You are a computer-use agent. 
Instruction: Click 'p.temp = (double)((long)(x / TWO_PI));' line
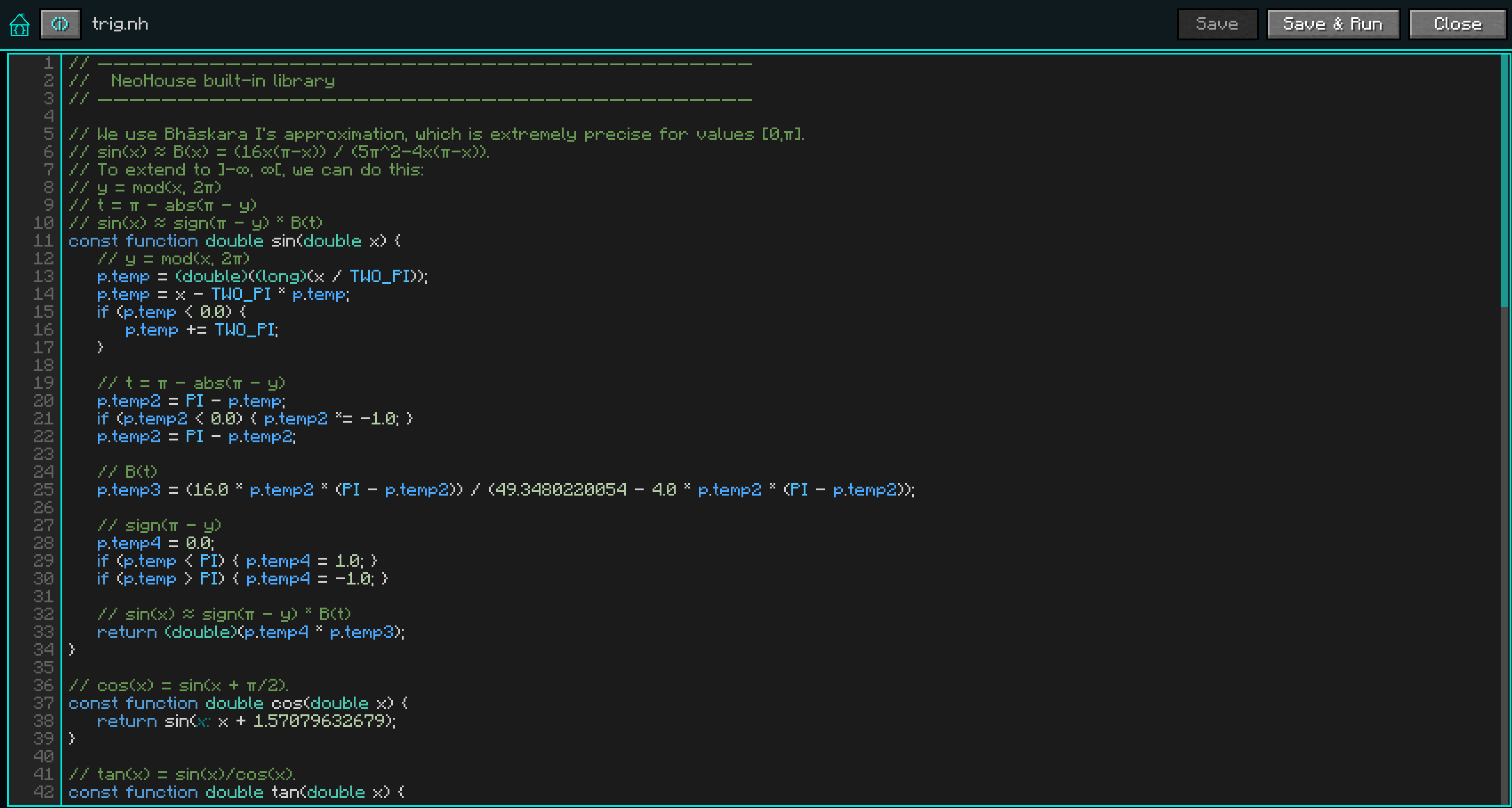click(x=263, y=276)
